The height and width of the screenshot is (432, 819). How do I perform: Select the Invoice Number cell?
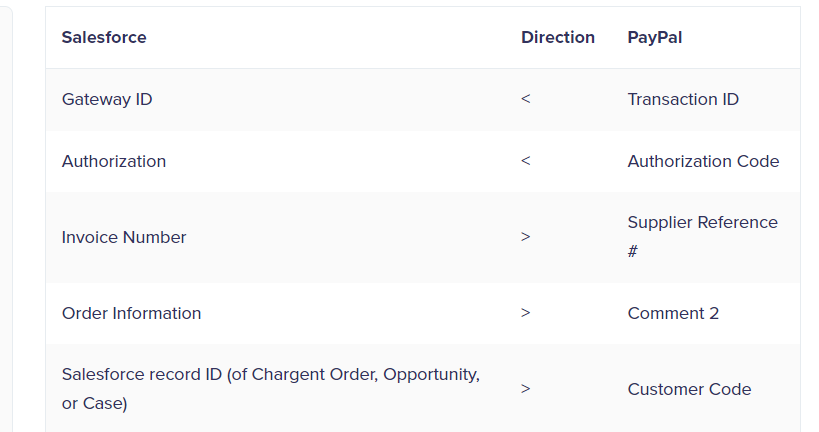click(124, 238)
